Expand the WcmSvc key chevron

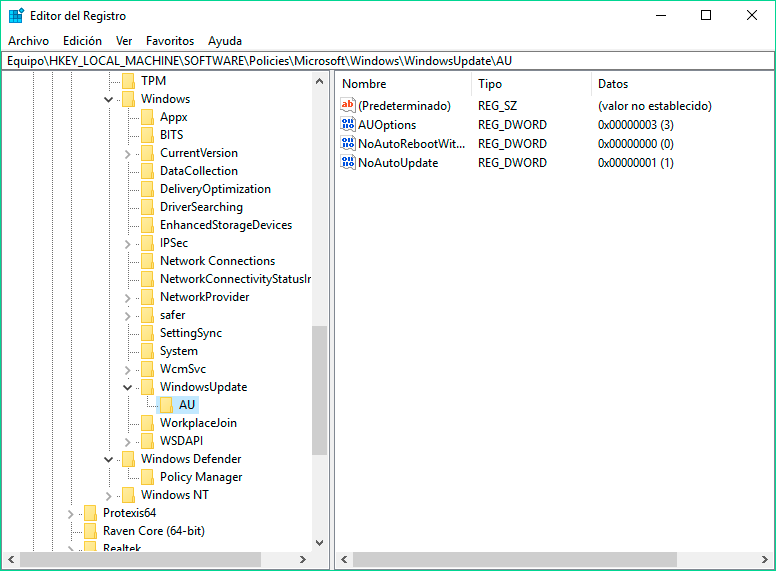point(127,370)
